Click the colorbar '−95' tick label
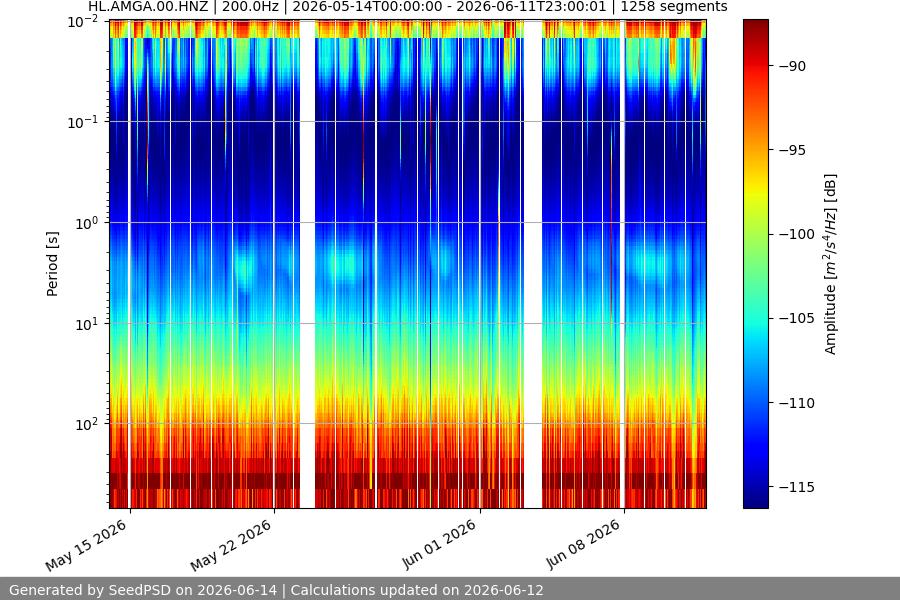 (792, 150)
